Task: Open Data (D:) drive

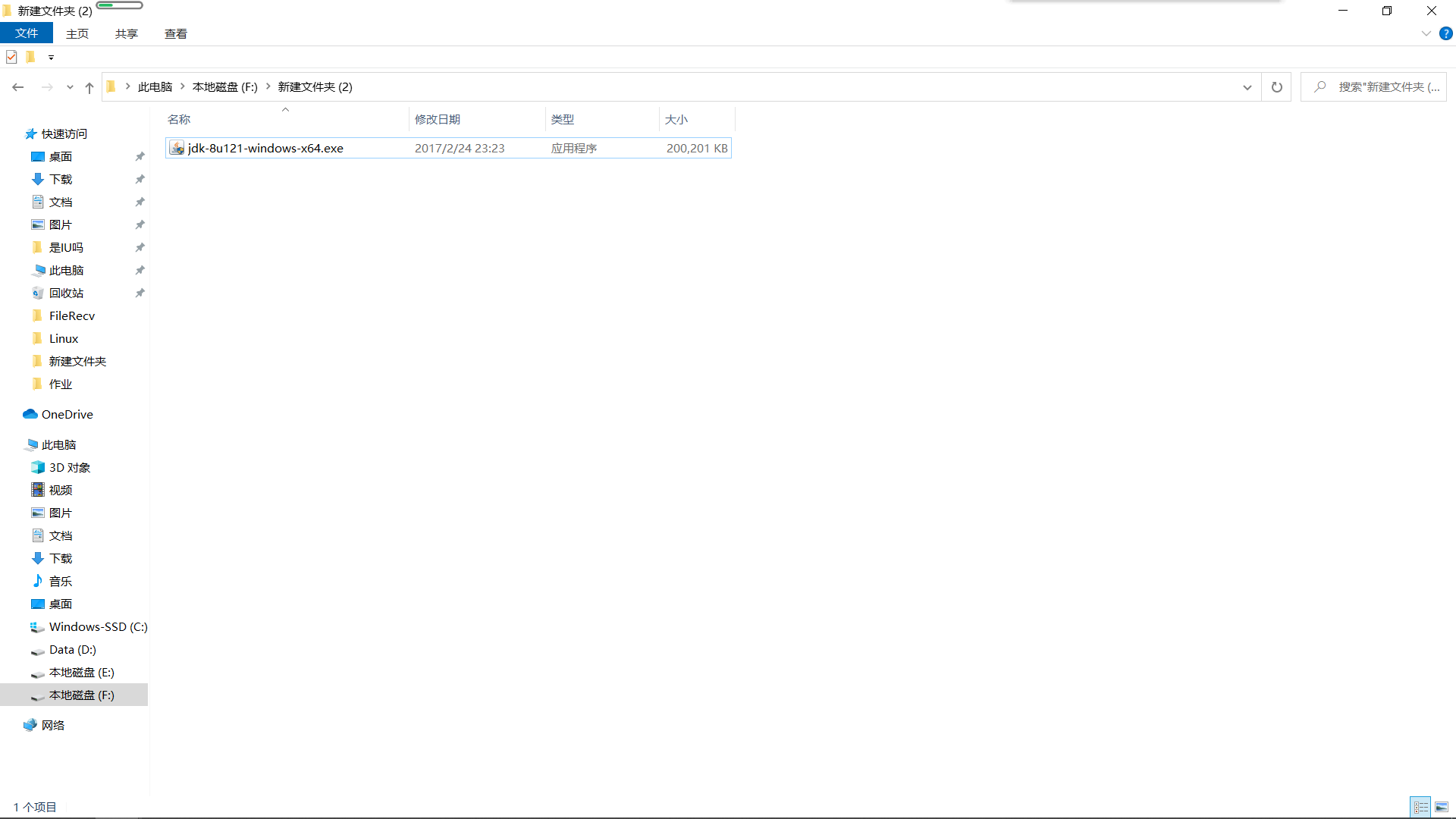Action: pos(73,649)
